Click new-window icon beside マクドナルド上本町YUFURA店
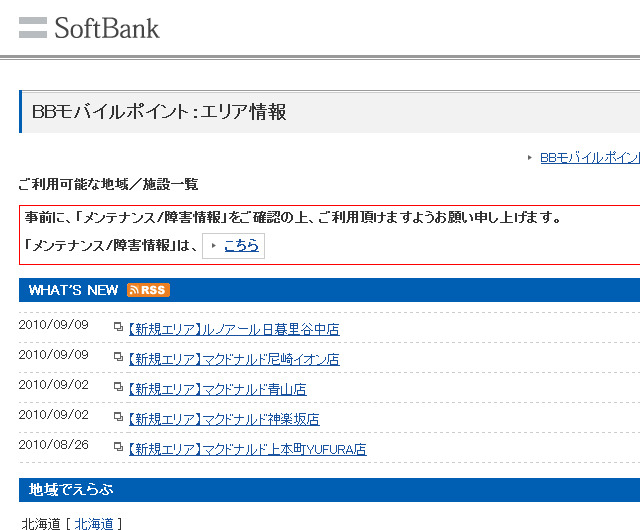 pyautogui.click(x=118, y=447)
